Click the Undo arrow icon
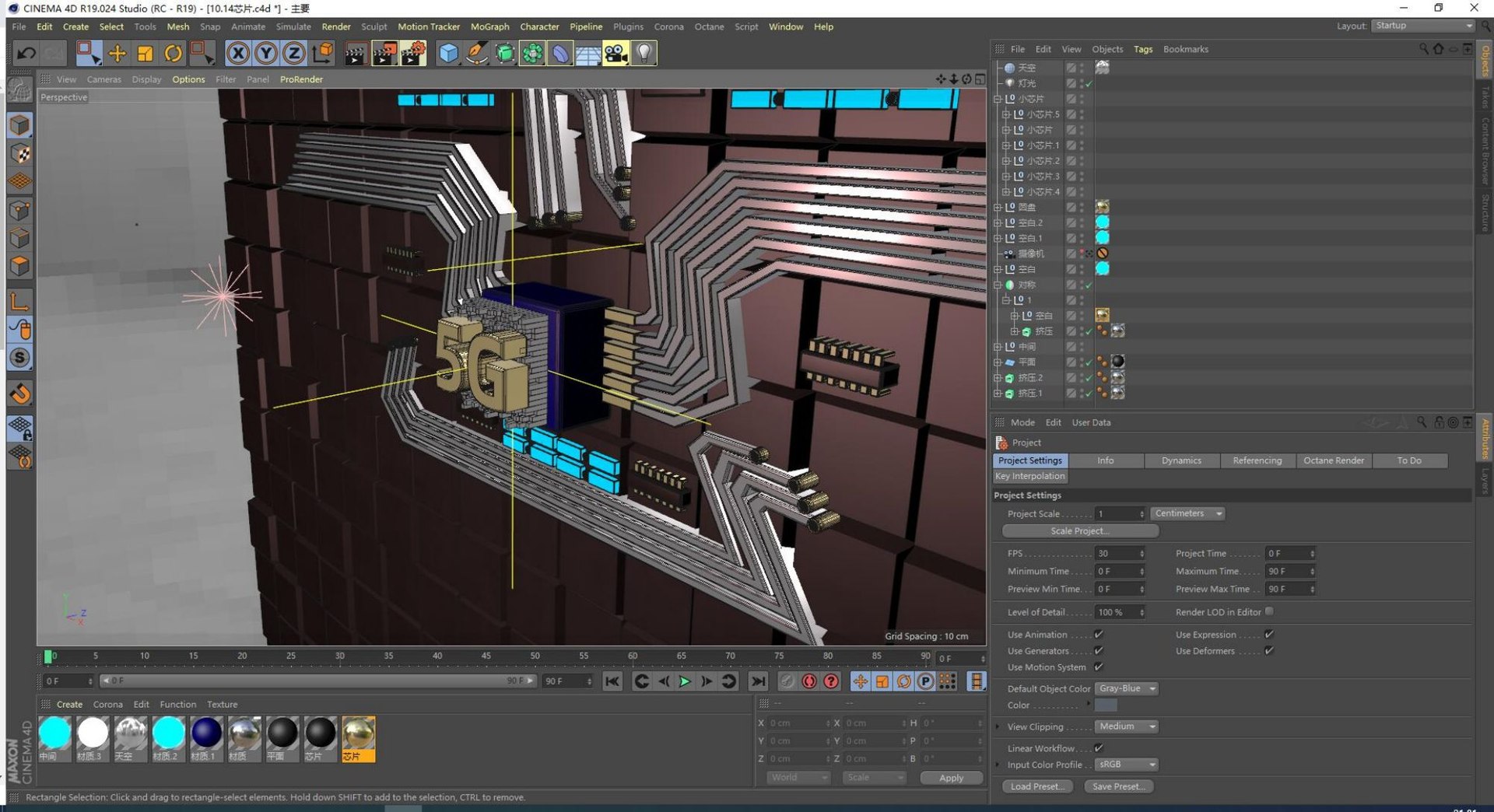 (x=26, y=53)
